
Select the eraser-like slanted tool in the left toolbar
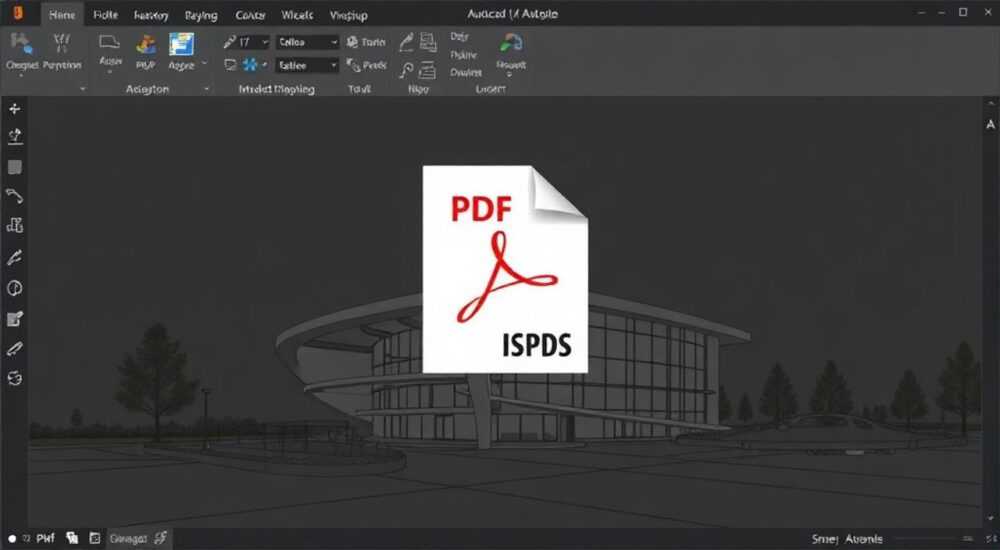pos(15,348)
